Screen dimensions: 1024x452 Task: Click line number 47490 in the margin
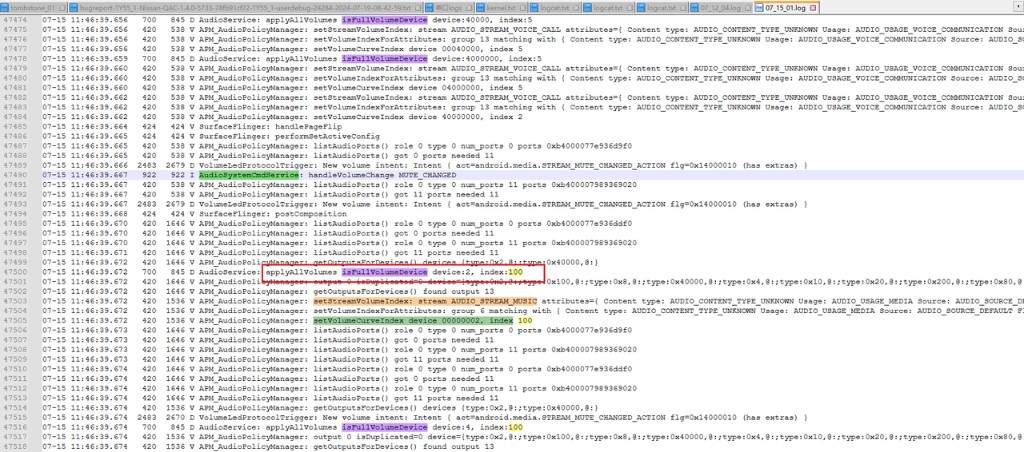point(15,175)
